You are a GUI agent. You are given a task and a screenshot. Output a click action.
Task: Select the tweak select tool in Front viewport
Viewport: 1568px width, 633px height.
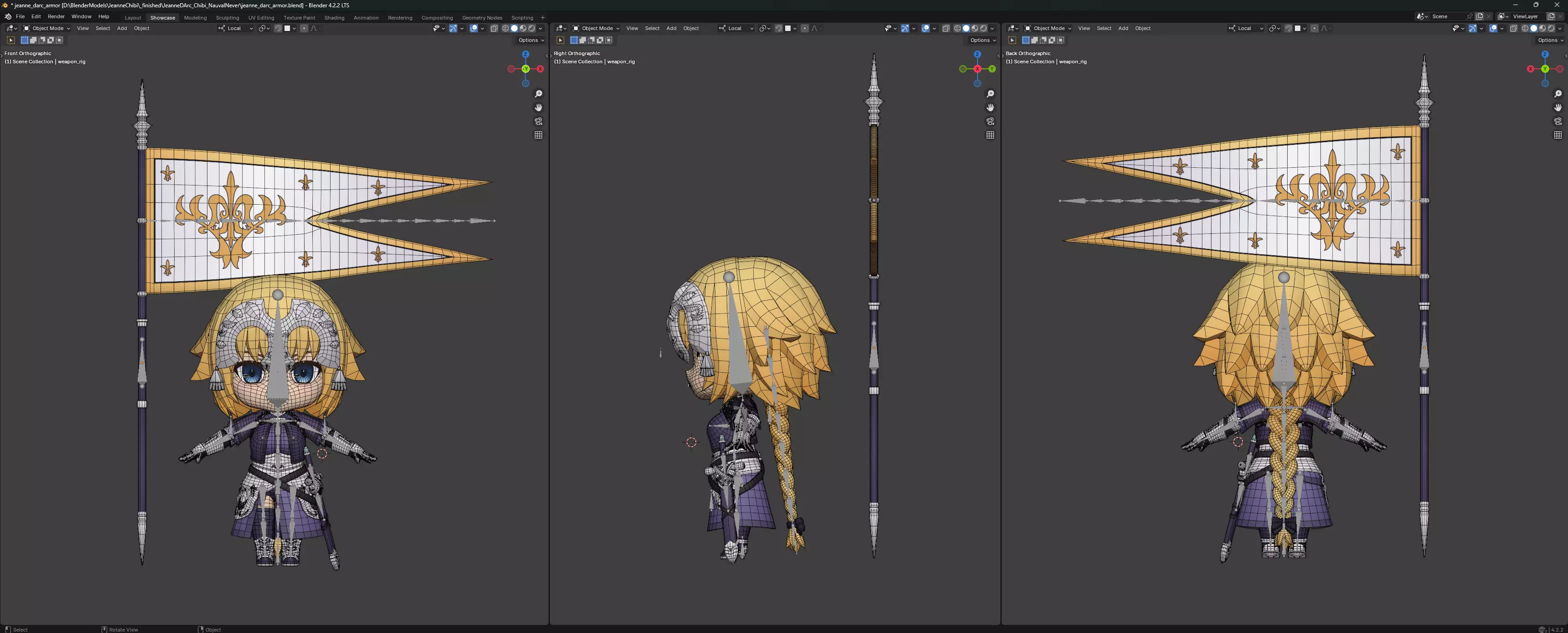[x=10, y=40]
